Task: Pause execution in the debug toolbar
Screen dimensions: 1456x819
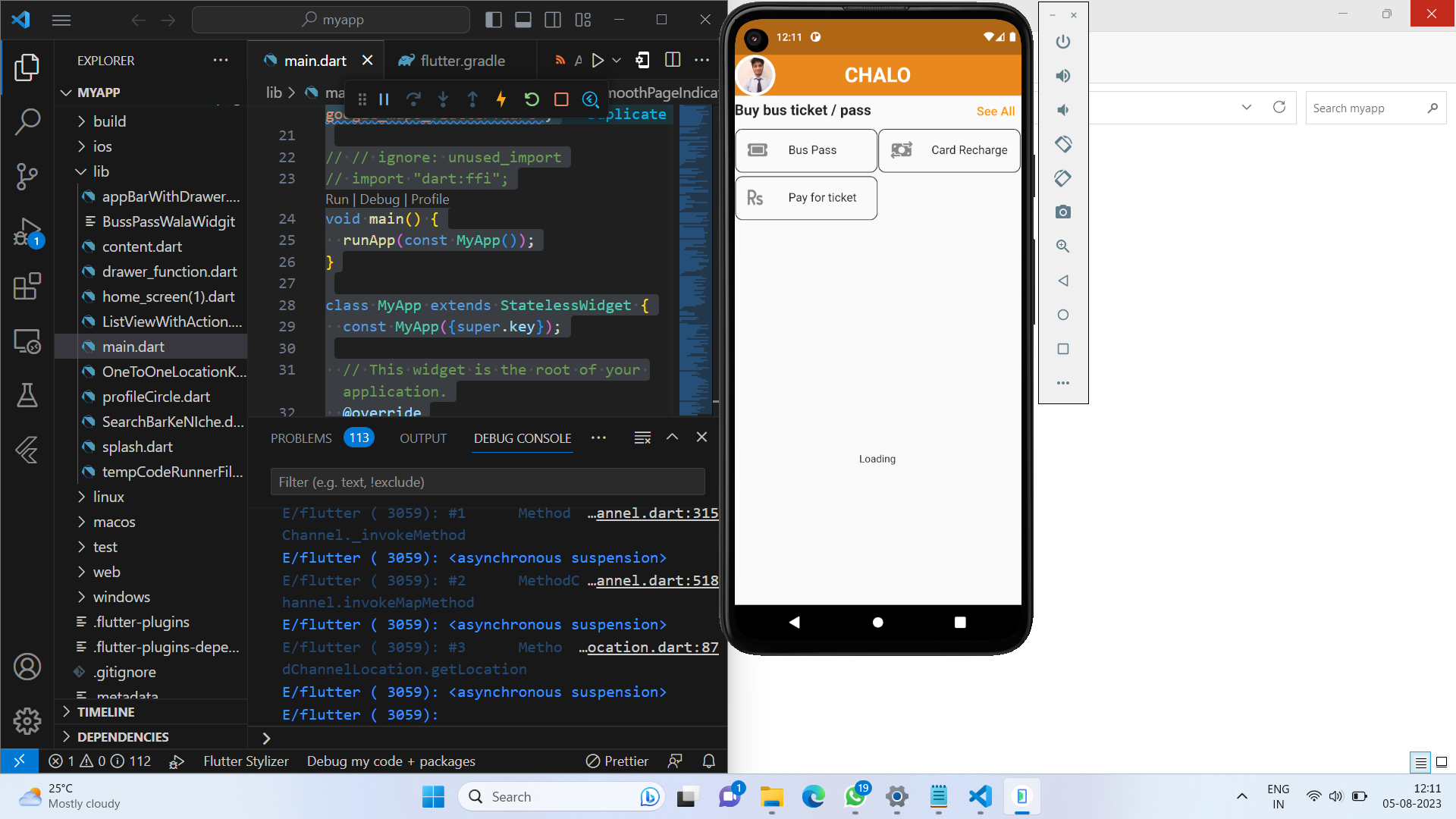Action: point(384,99)
